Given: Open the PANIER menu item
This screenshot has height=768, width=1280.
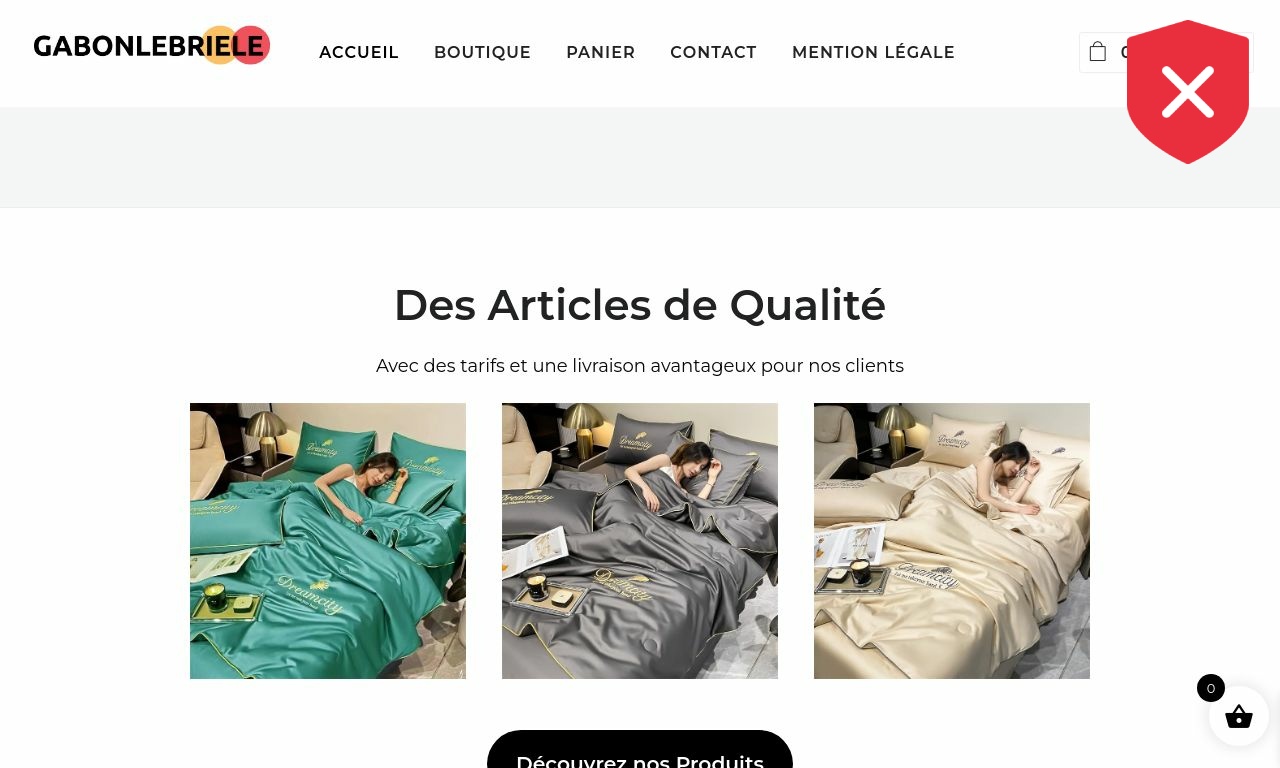Looking at the screenshot, I should tap(600, 52).
